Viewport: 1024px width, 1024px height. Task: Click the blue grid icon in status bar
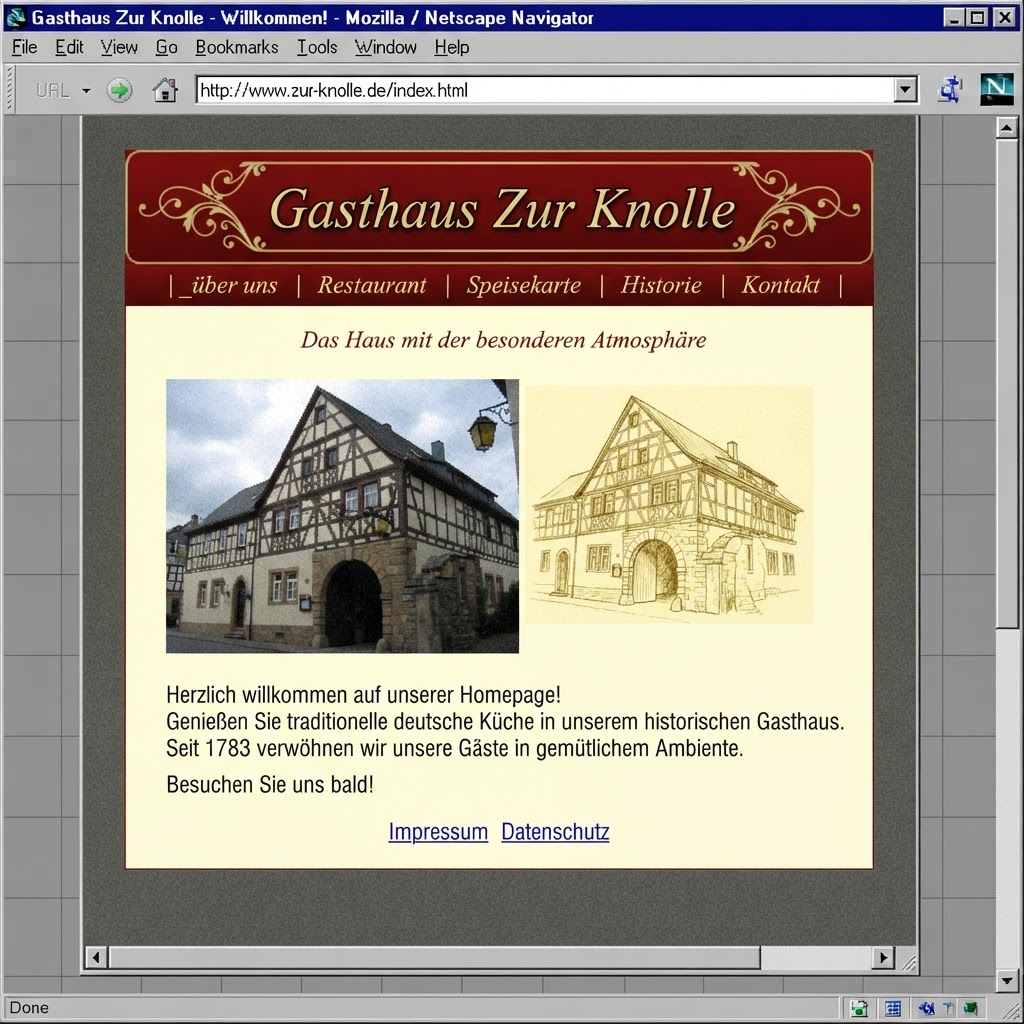point(893,1008)
